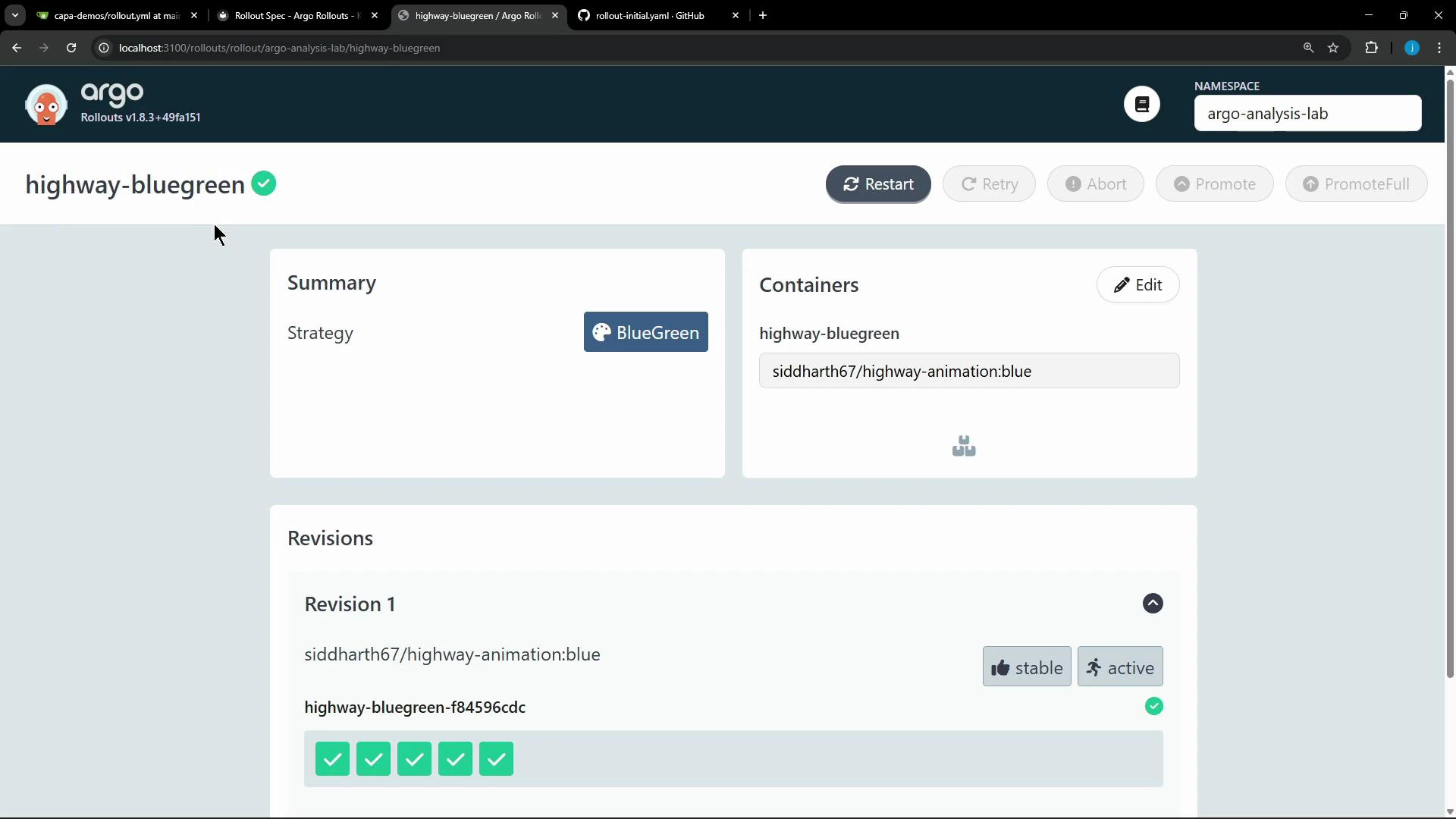Open the Argo Rollouts documentation book icon
Image resolution: width=1456 pixels, height=819 pixels.
click(1141, 104)
